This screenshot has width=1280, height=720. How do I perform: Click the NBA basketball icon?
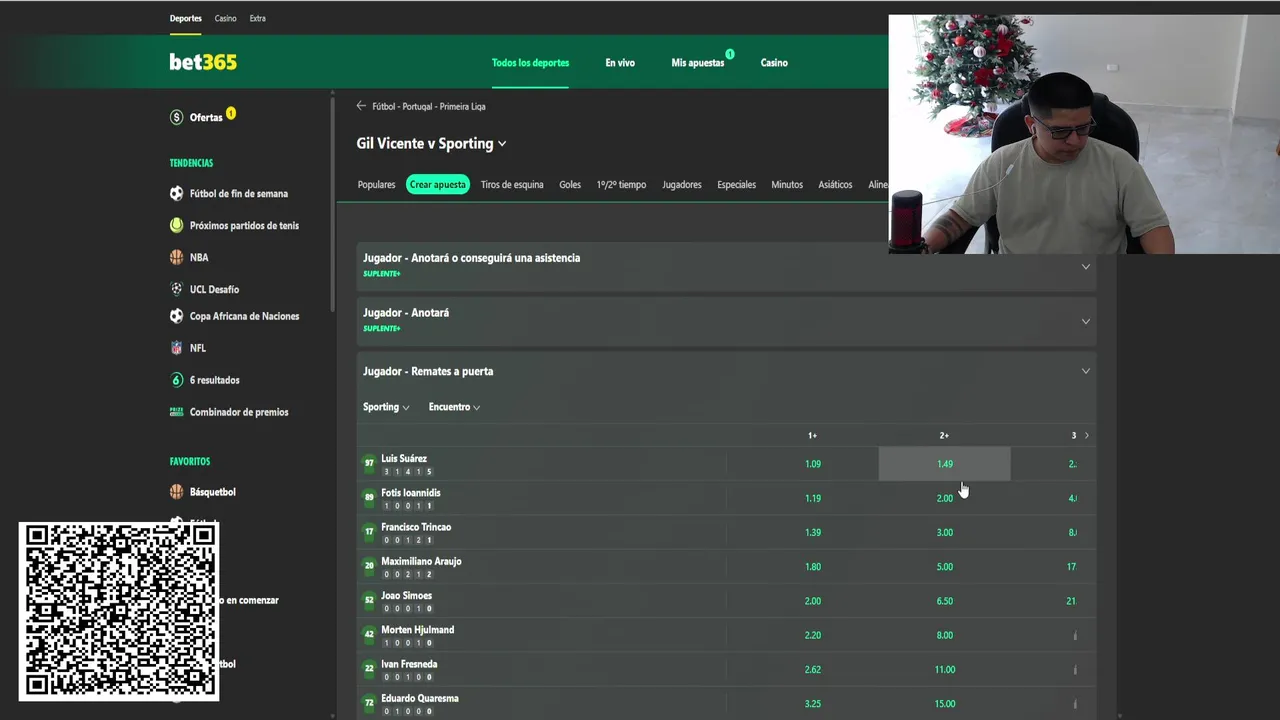point(177,257)
